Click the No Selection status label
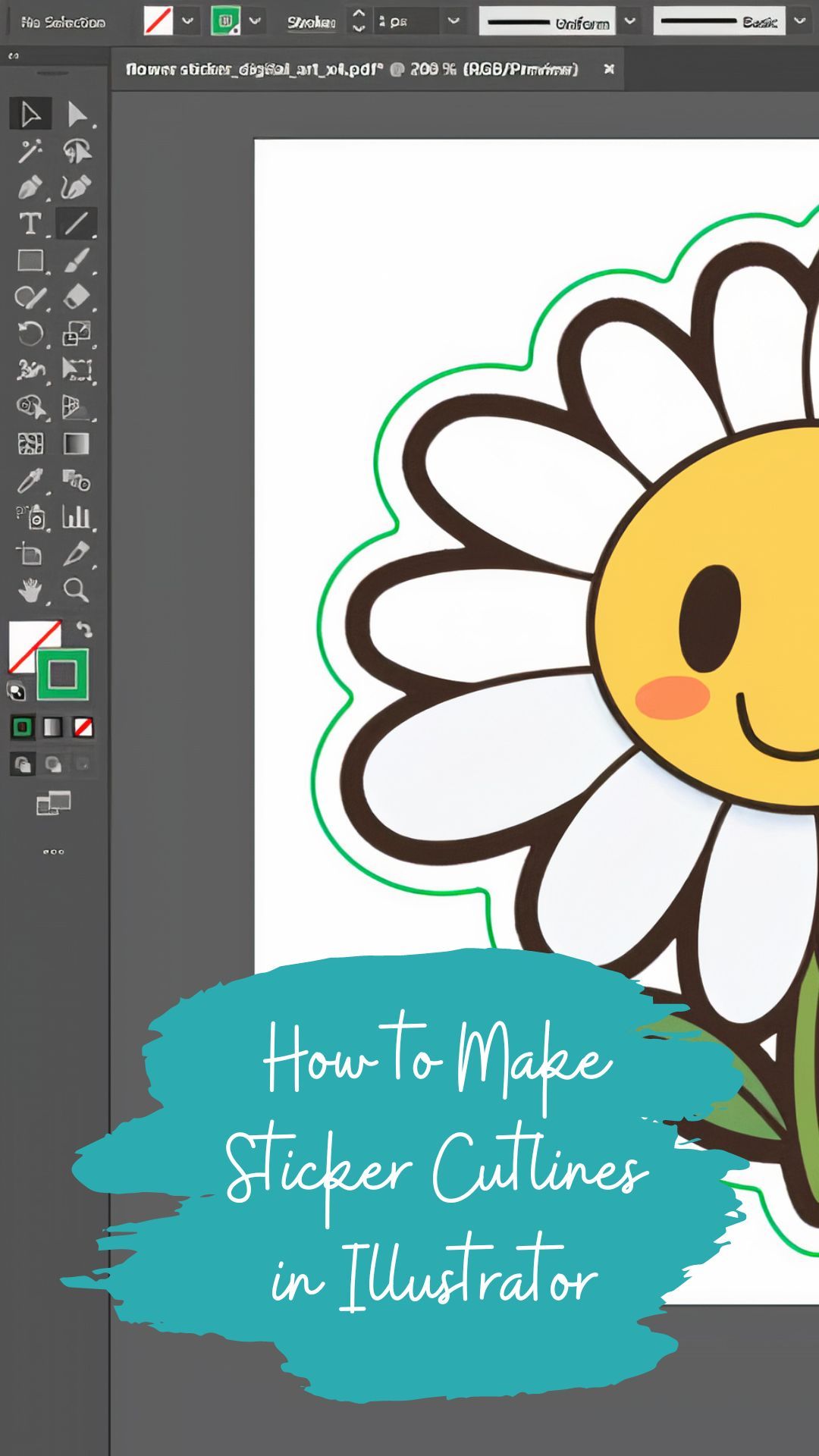Image resolution: width=819 pixels, height=1456 pixels. [64, 23]
